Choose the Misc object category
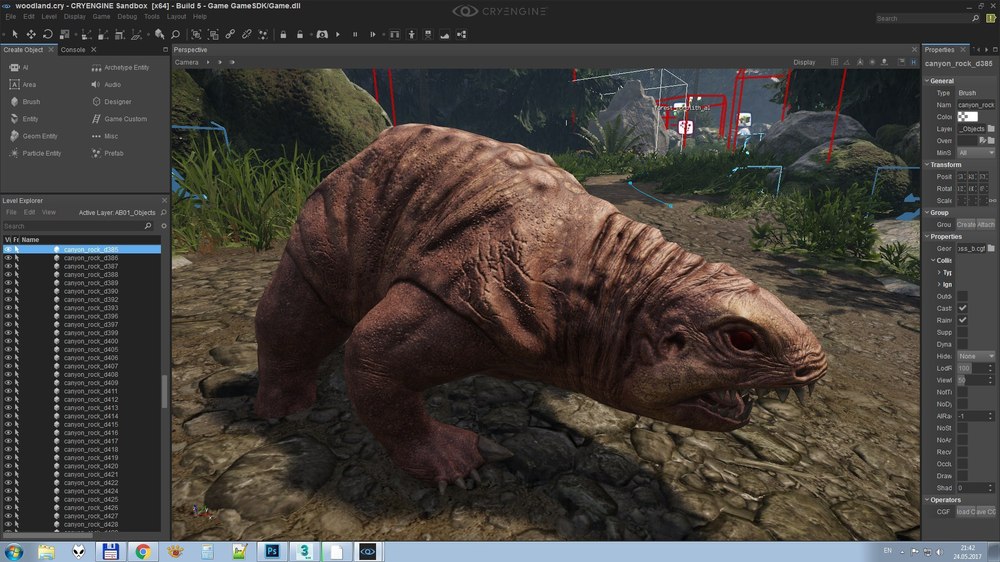This screenshot has width=1000, height=562. click(105, 136)
